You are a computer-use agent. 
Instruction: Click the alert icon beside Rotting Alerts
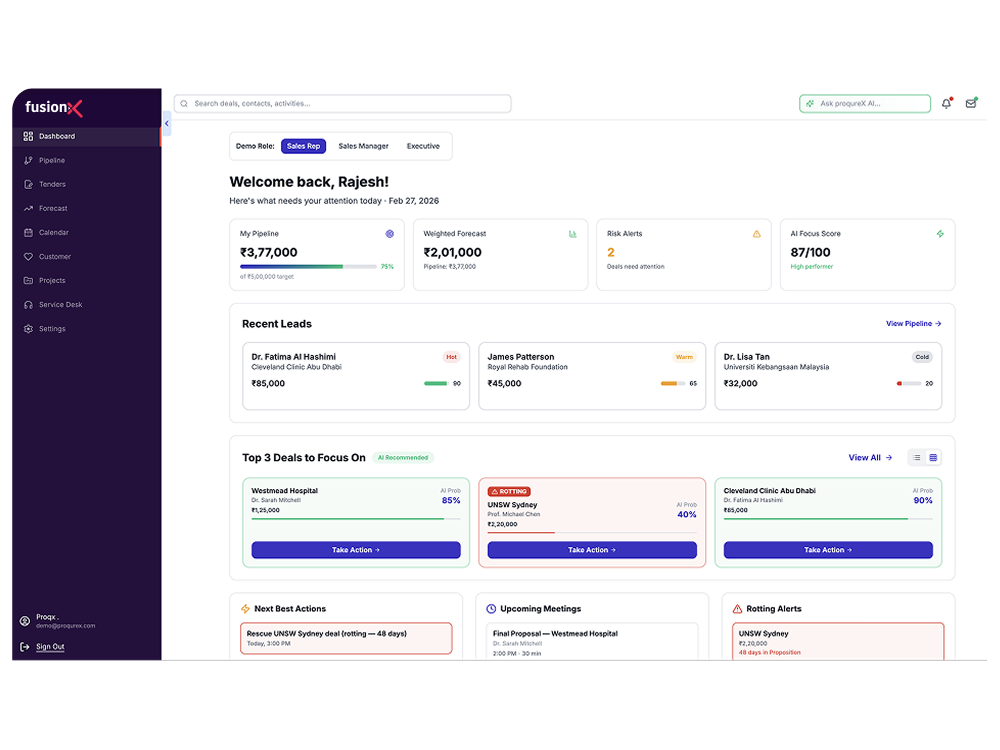[x=737, y=609]
